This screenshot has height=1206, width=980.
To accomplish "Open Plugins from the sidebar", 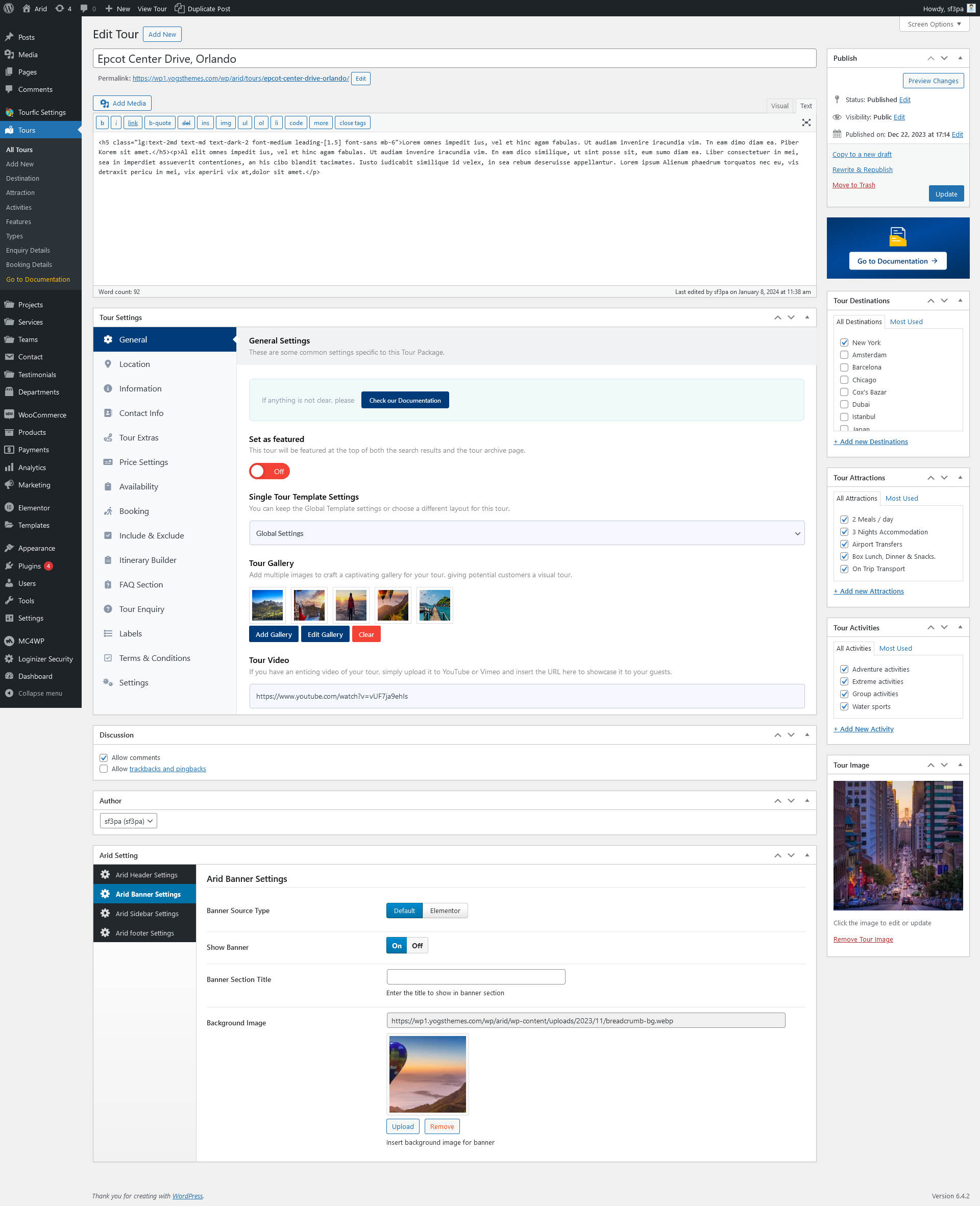I will 29,566.
